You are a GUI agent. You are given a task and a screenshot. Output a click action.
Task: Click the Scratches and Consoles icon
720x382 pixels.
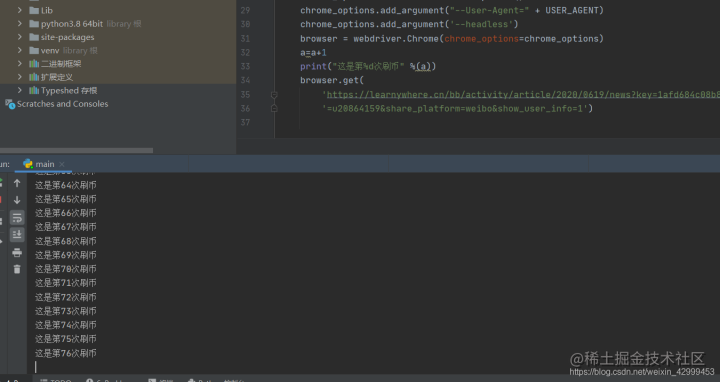click(x=10, y=104)
